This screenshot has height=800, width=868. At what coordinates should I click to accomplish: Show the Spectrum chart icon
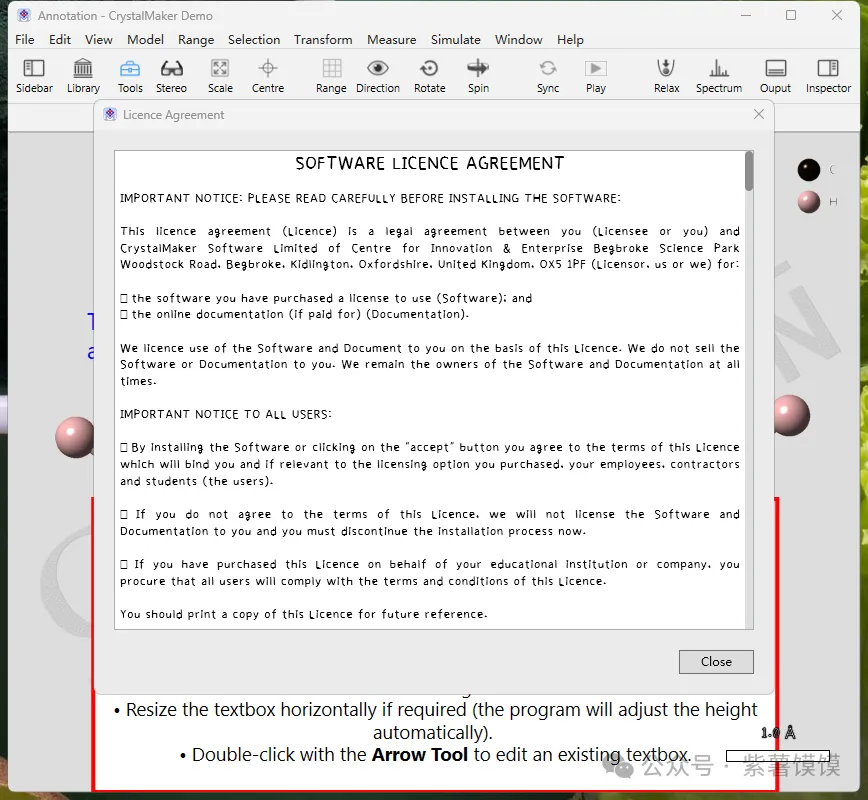click(719, 69)
